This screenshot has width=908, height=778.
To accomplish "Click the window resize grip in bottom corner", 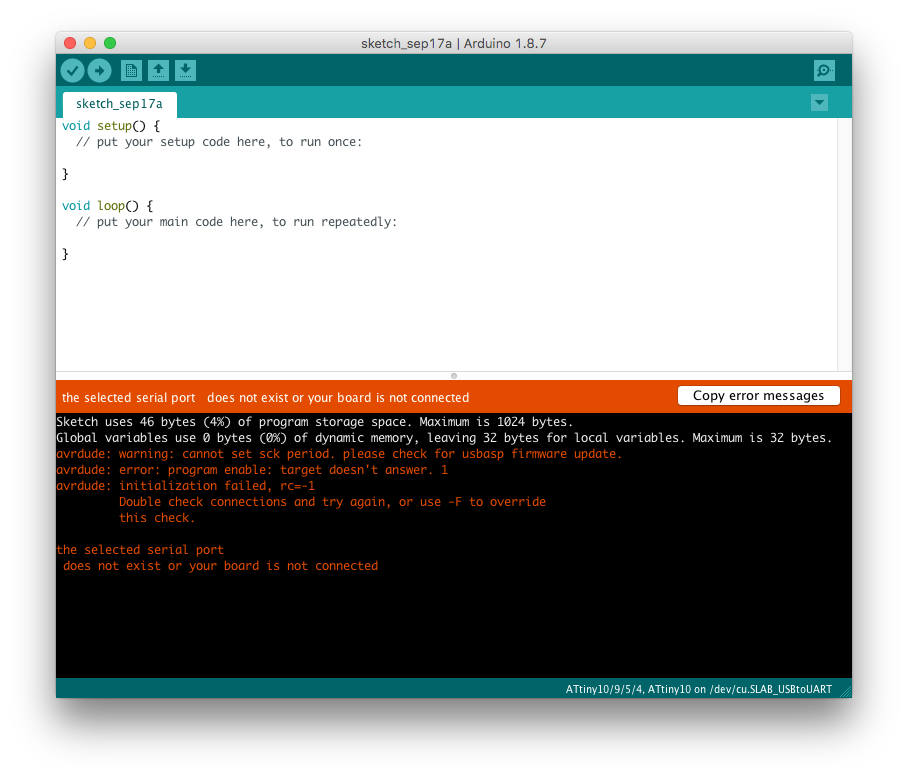I will tap(846, 692).
